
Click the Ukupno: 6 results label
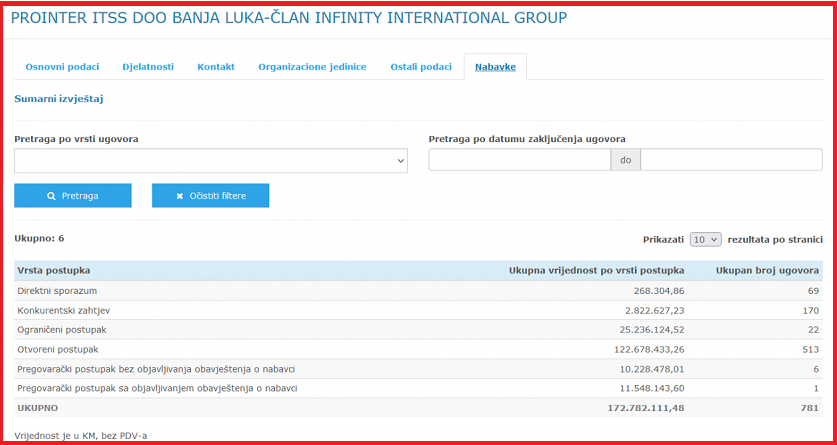[x=40, y=238]
